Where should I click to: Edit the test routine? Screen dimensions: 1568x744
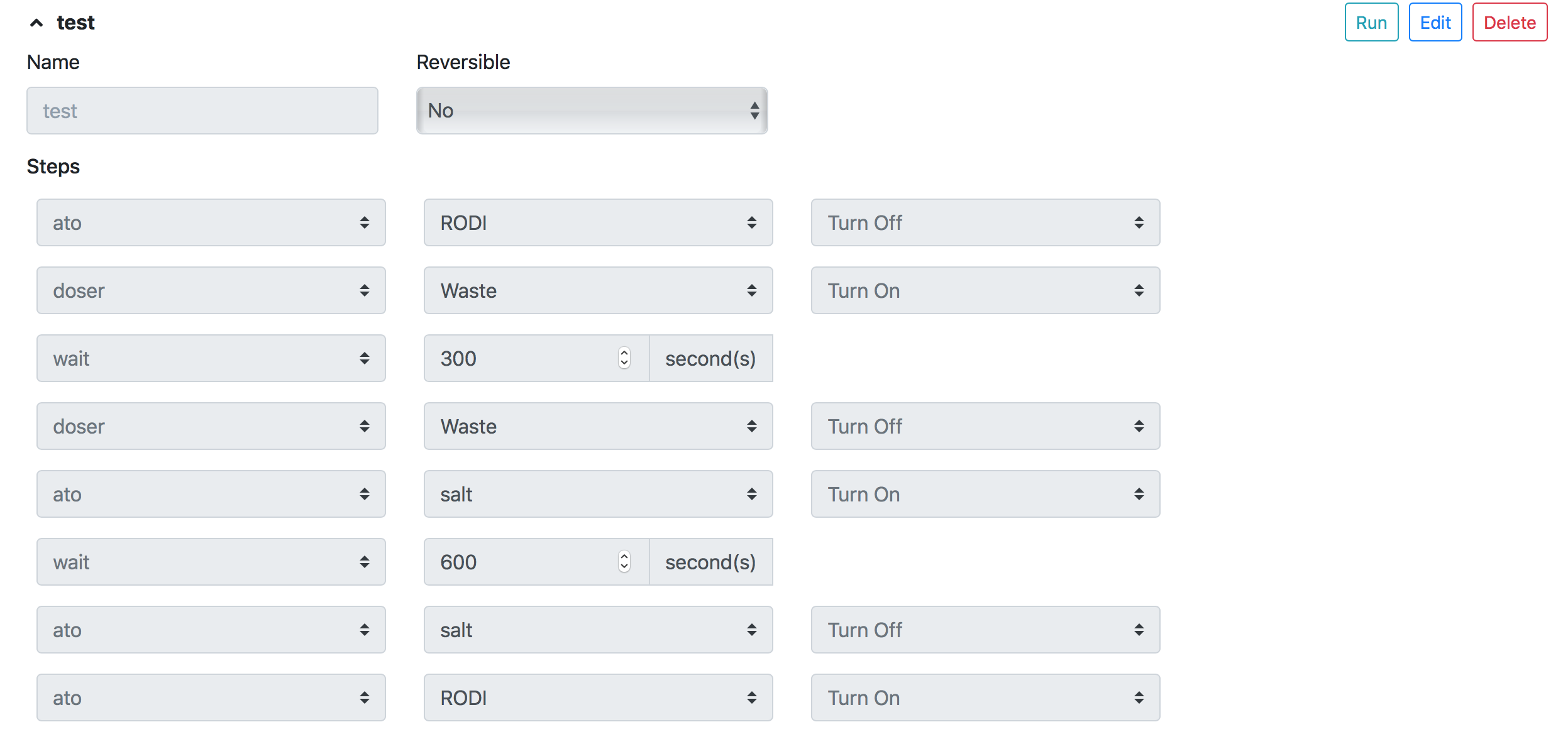pyautogui.click(x=1435, y=21)
